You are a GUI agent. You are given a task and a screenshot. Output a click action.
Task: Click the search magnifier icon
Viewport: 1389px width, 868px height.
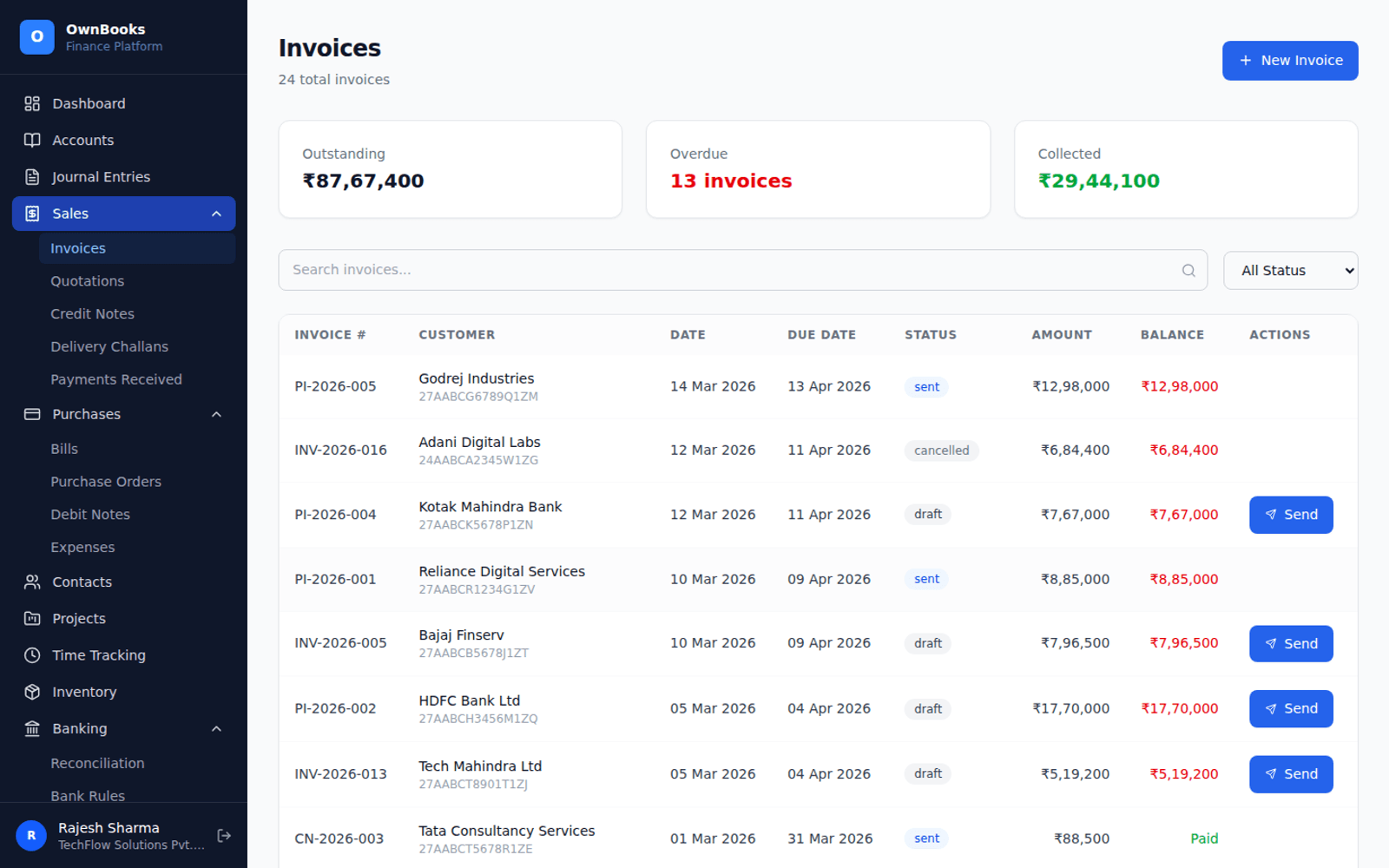(x=1188, y=271)
